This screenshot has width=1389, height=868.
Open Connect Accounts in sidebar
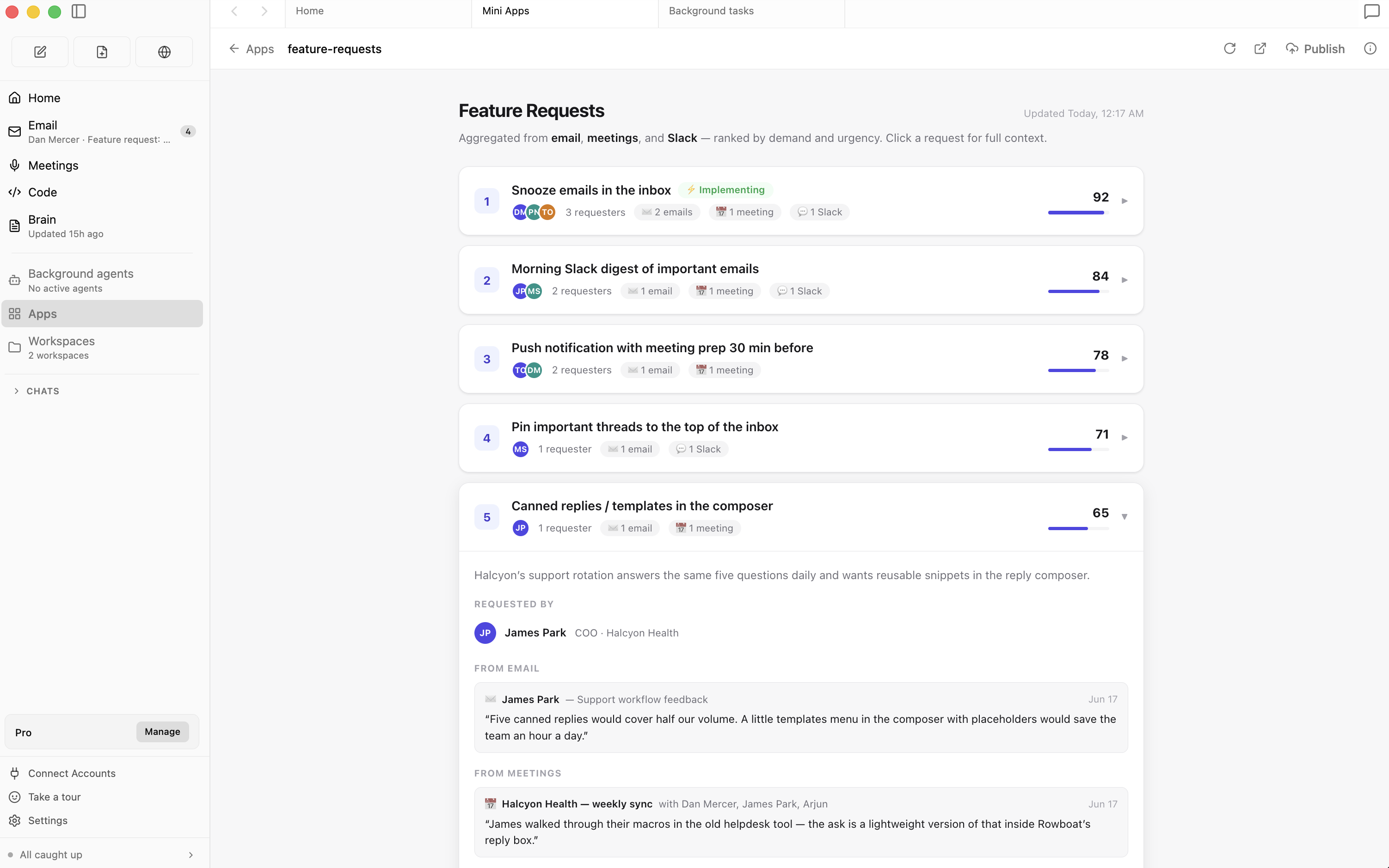pos(72,773)
